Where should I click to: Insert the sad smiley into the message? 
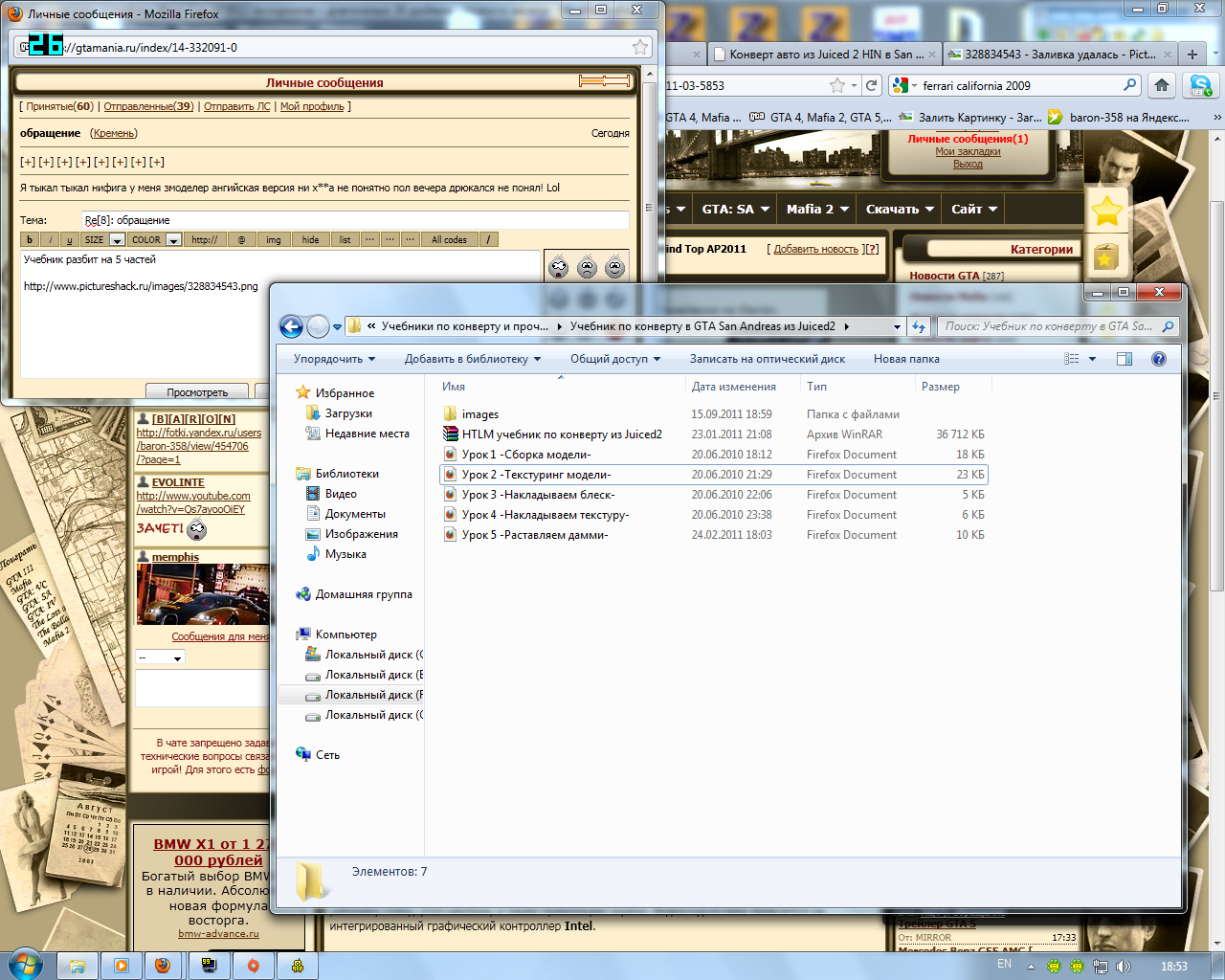pos(588,268)
